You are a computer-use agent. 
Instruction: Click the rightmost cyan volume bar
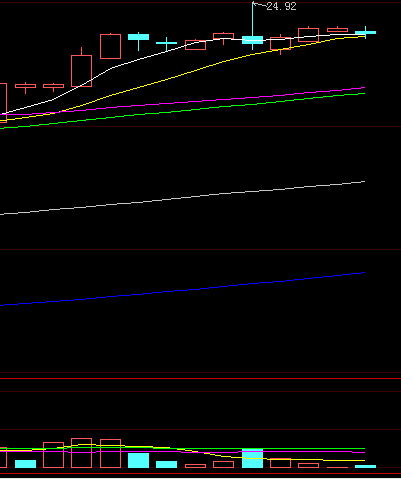pos(365,466)
